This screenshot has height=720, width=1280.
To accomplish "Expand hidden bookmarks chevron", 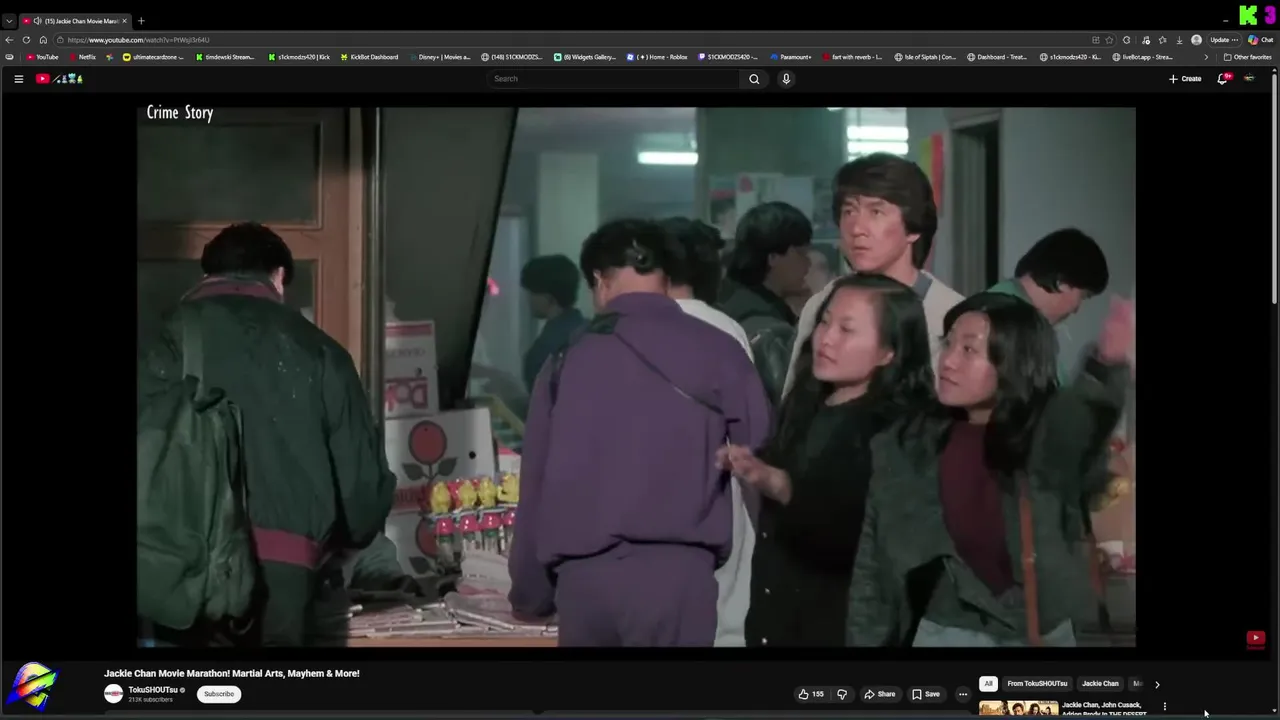I will coord(1205,57).
